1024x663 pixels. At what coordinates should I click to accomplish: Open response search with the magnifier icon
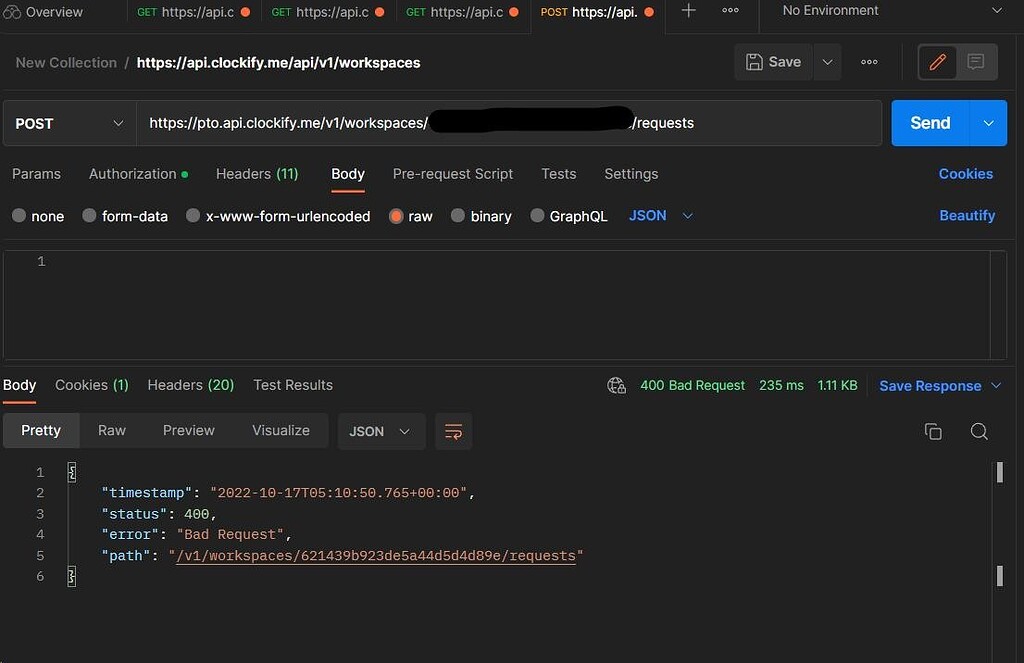click(979, 431)
